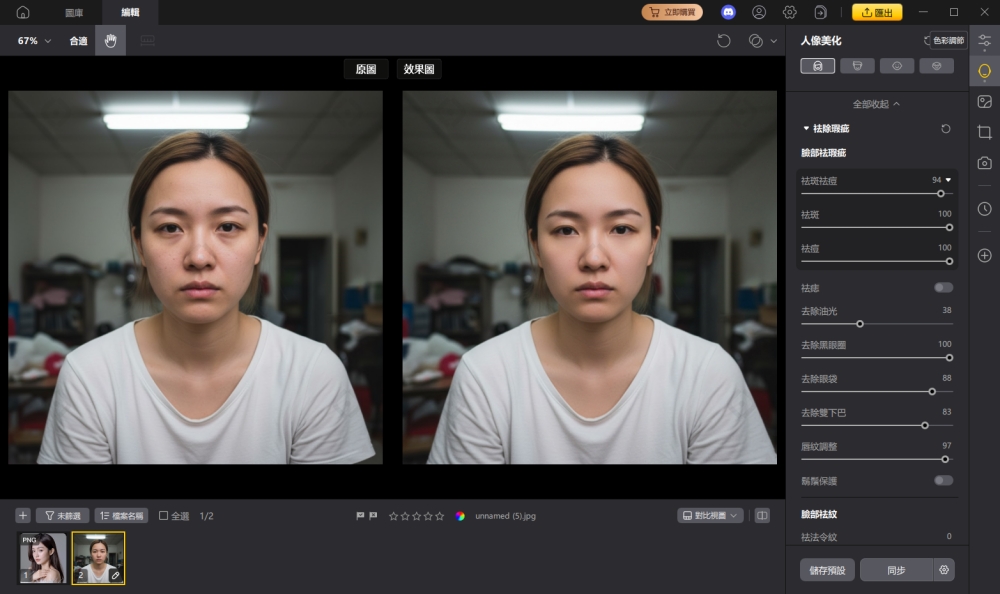Click the camera icon in right sidebar
Viewport: 1000px width, 594px height.
point(984,161)
